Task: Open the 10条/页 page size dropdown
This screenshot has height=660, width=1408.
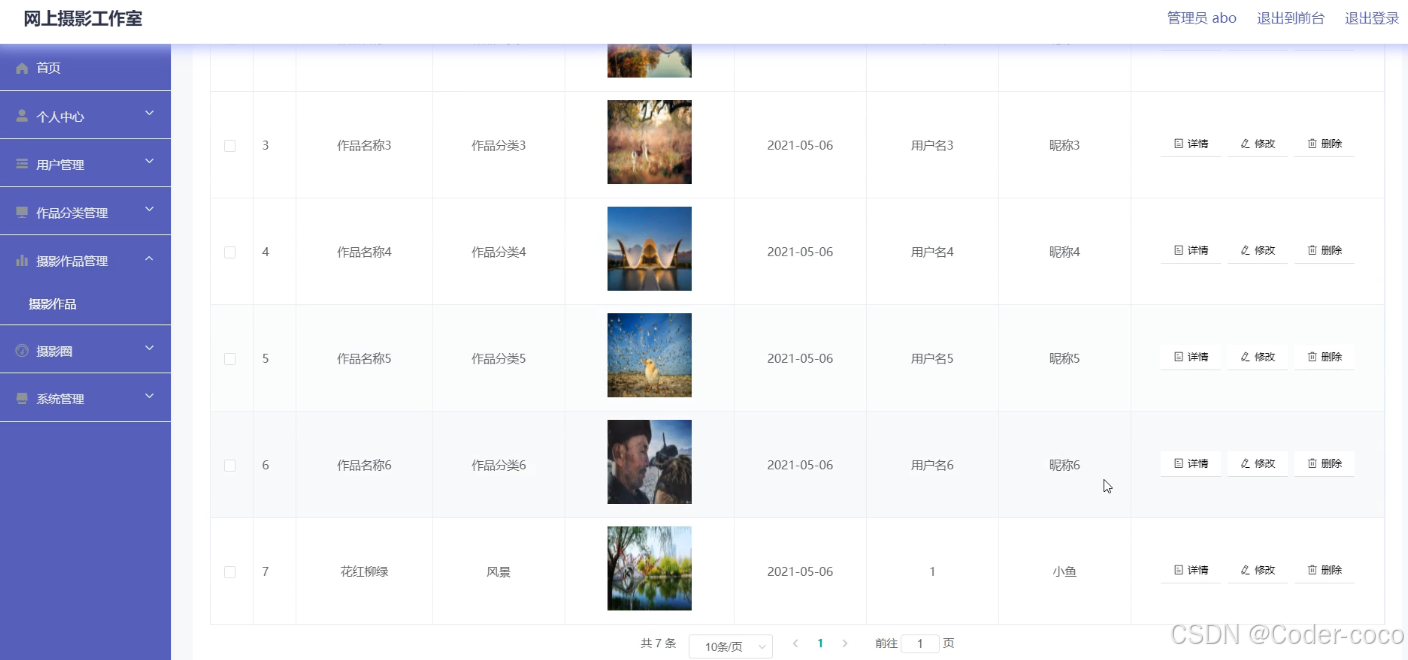Action: pos(731,647)
